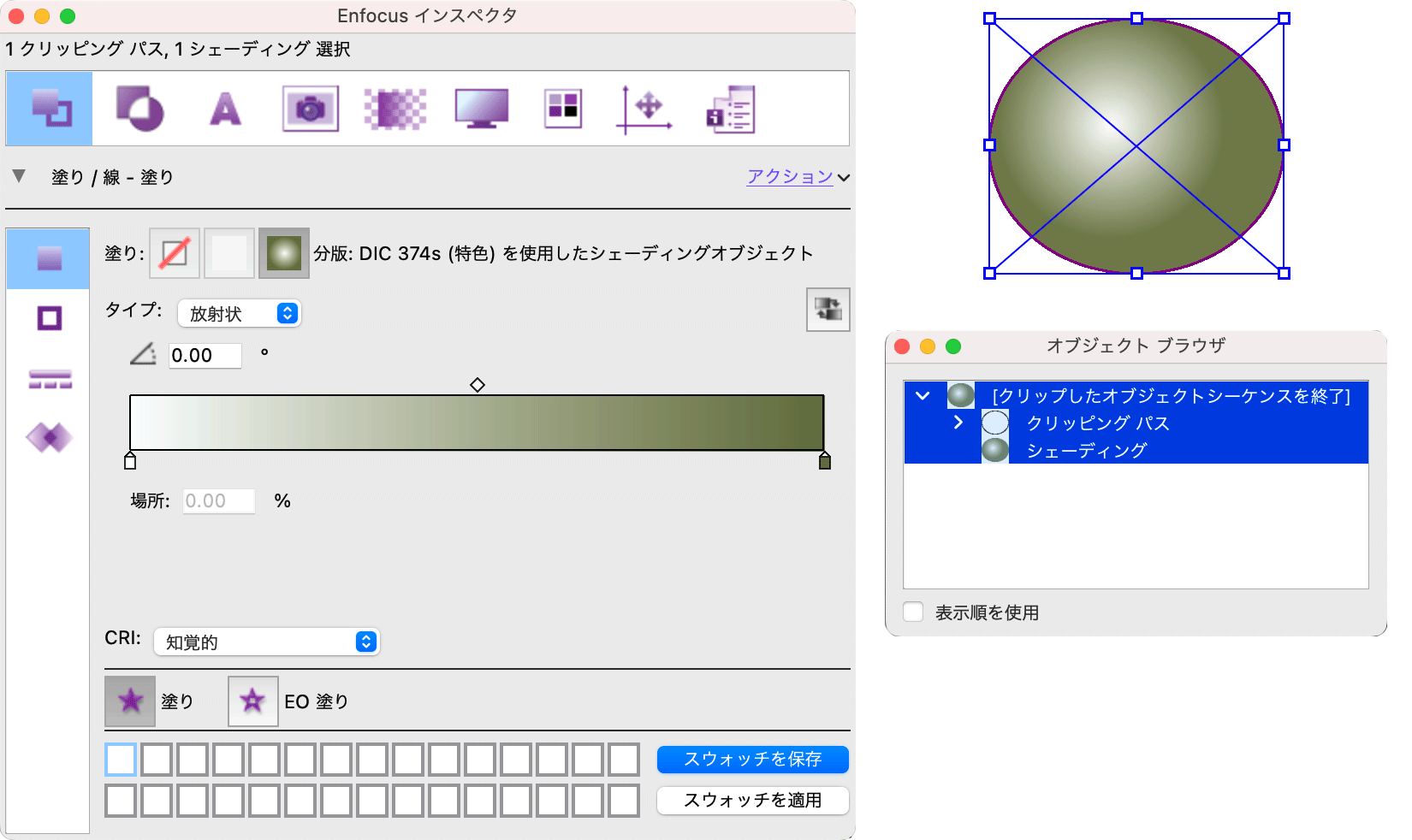Click the gradient midpoint diamond marker
The width and height of the screenshot is (1412, 840).
(x=478, y=385)
